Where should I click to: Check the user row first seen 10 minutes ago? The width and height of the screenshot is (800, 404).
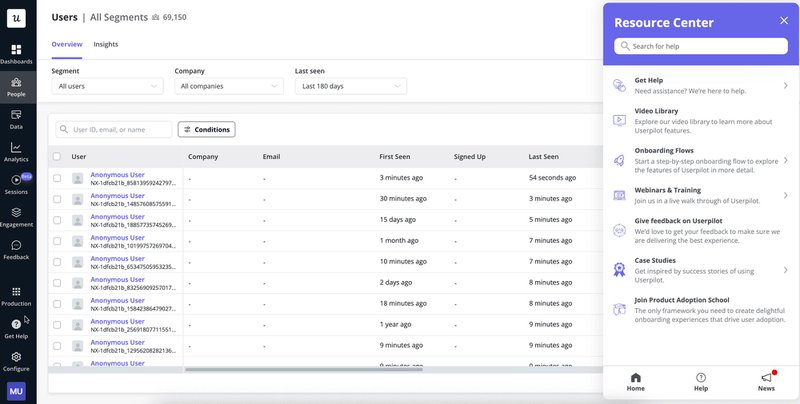(x=57, y=262)
